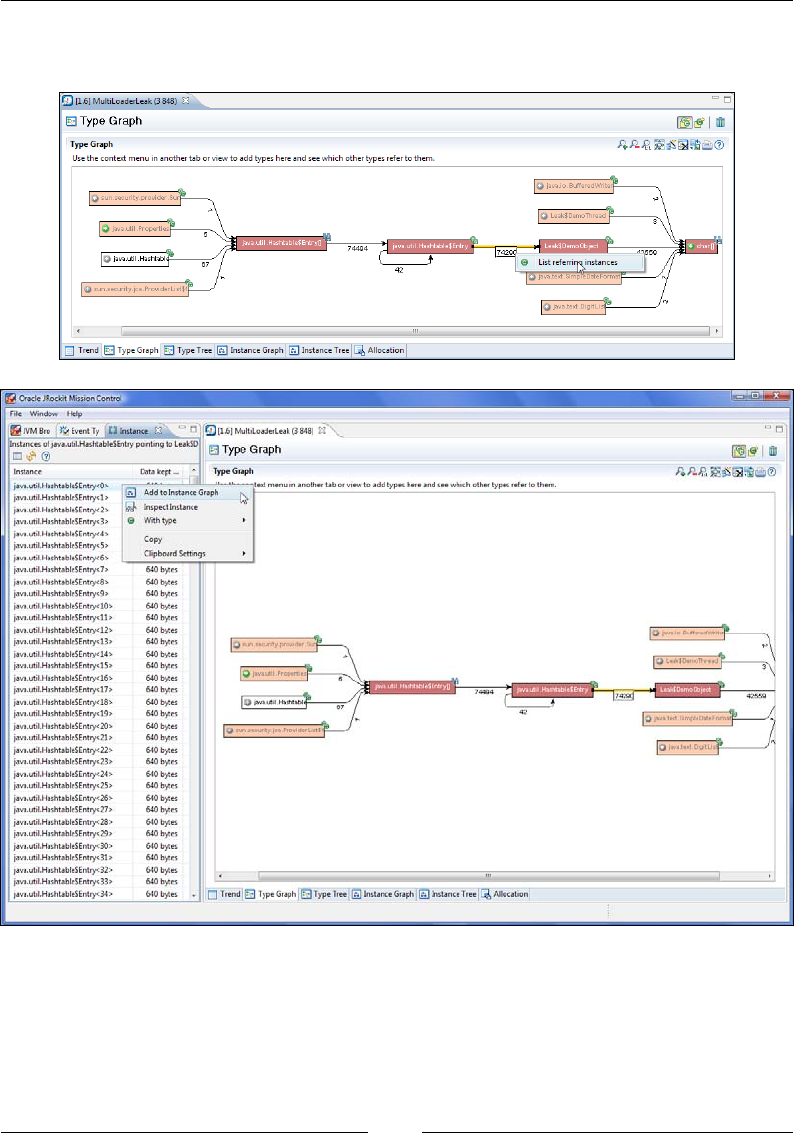The image size is (794, 1142).
Task: Maximize the lower MultiLoaderLeak editor pane
Action: click(779, 429)
